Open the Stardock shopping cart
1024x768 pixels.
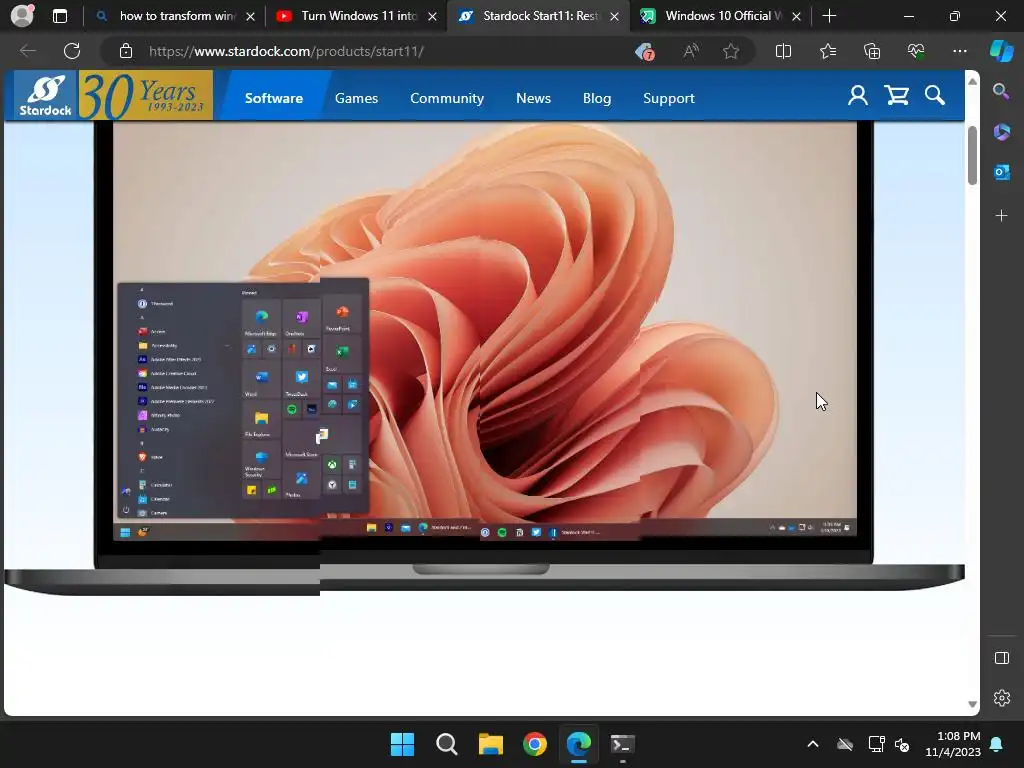[897, 96]
